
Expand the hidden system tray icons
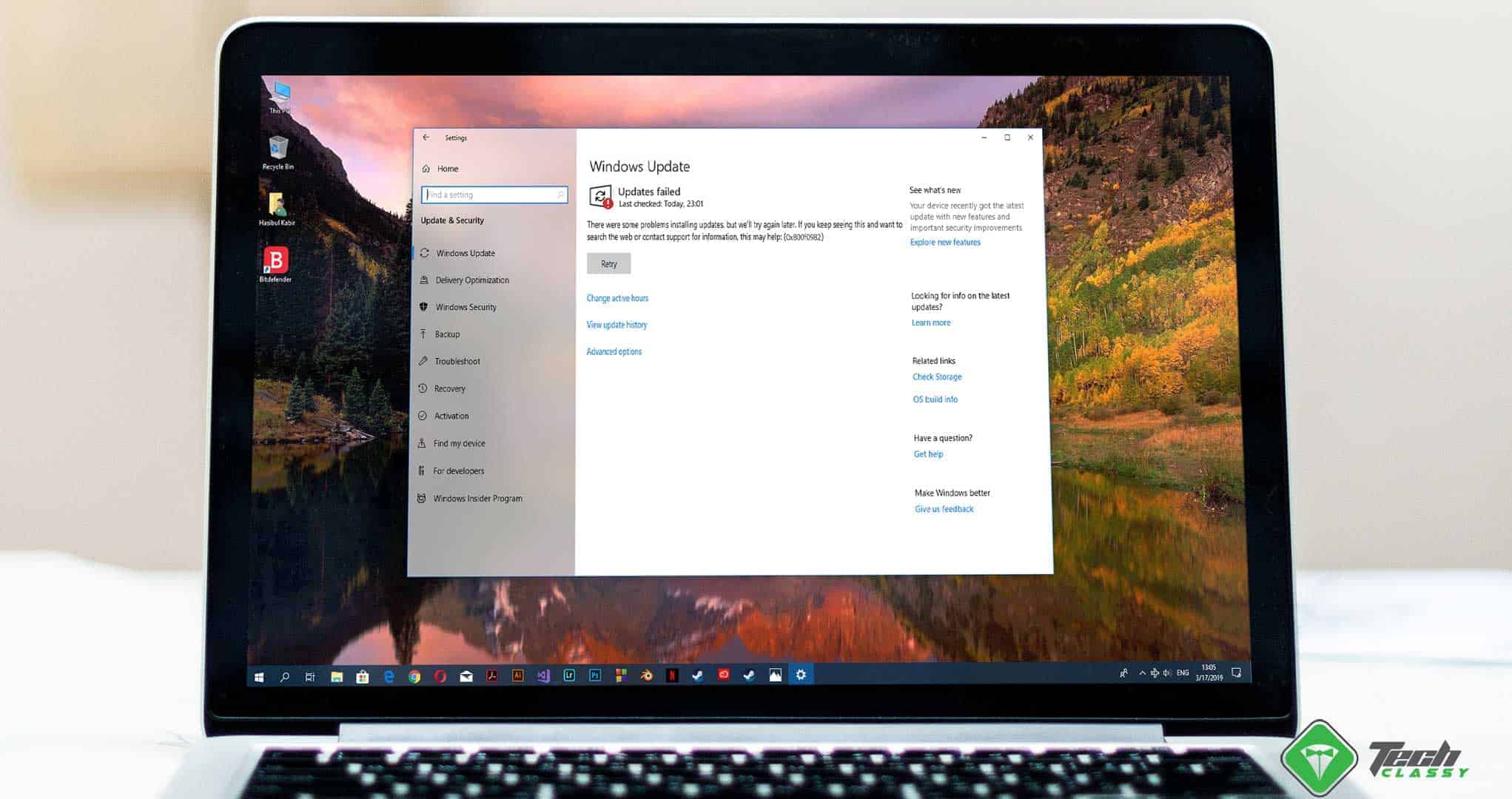1142,673
